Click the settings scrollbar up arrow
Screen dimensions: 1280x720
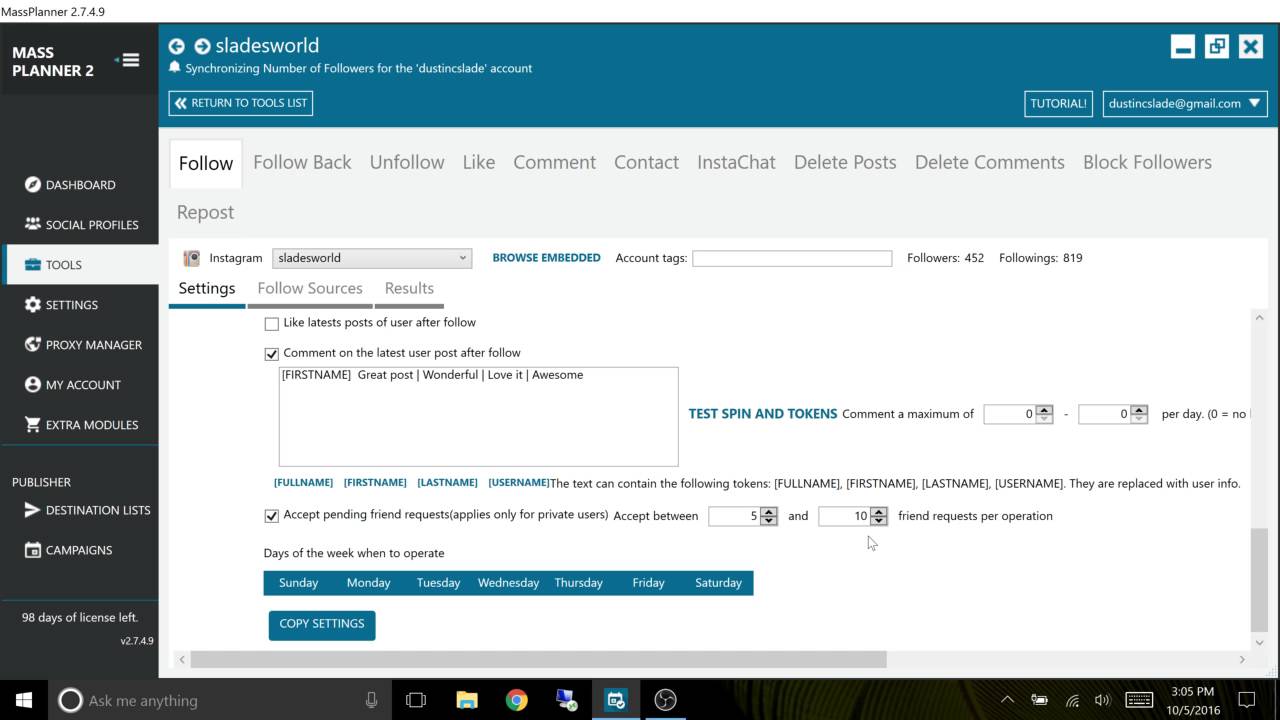pyautogui.click(x=1259, y=318)
